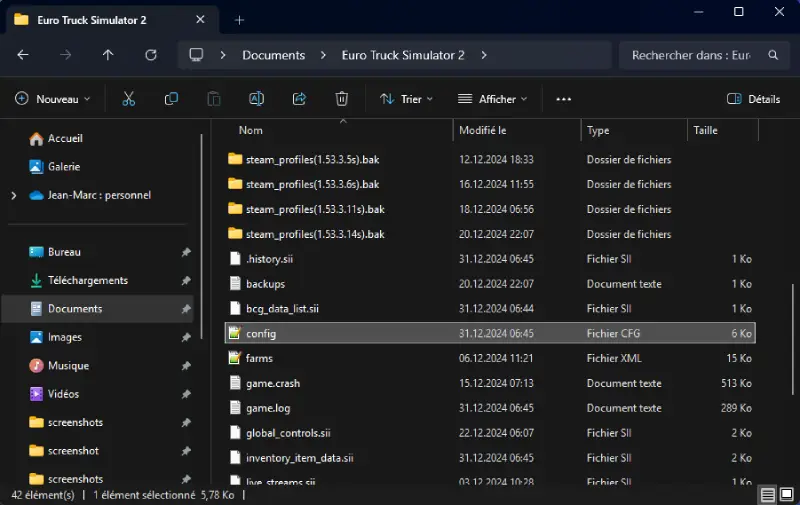Screen dimensions: 800x505
Task: Click Documents in the breadcrumb path
Action: tap(273, 55)
